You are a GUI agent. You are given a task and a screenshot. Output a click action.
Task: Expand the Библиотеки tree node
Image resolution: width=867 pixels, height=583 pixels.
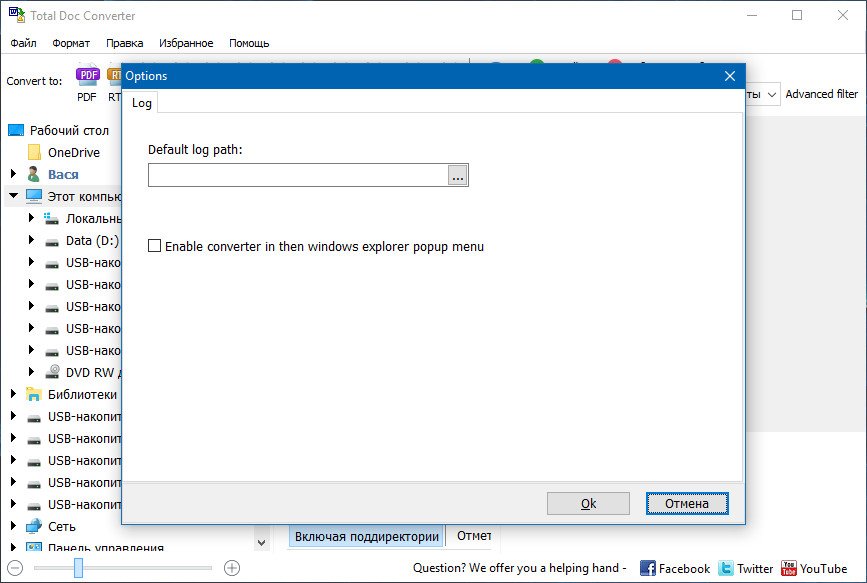(x=14, y=394)
